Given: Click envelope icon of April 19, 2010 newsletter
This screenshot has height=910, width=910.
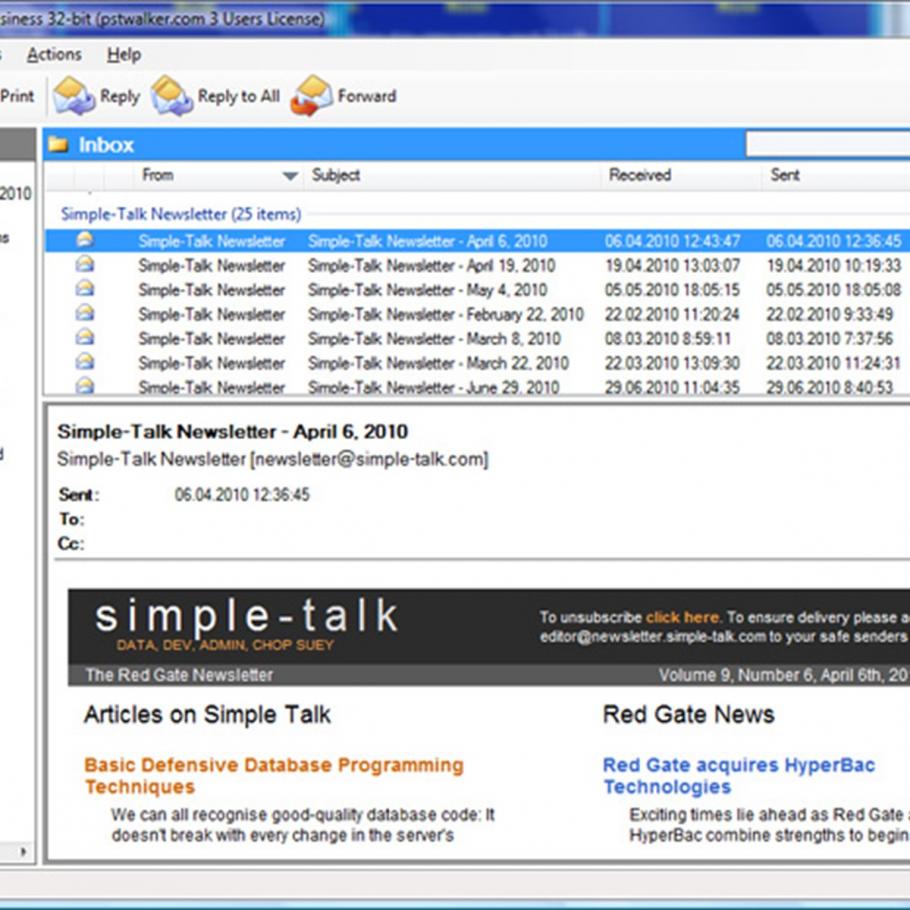Looking at the screenshot, I should 85,264.
